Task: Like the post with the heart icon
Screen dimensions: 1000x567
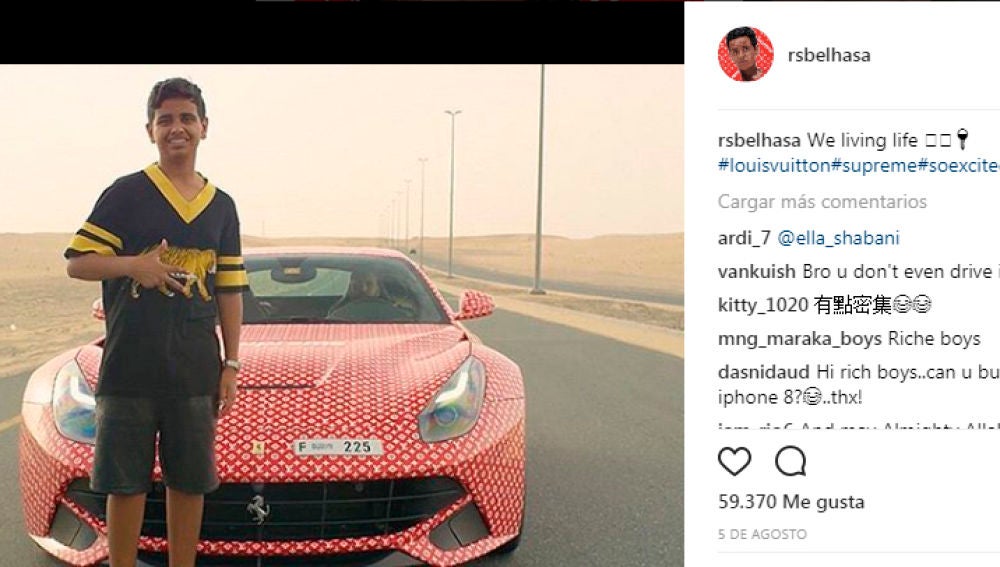Action: (735, 461)
